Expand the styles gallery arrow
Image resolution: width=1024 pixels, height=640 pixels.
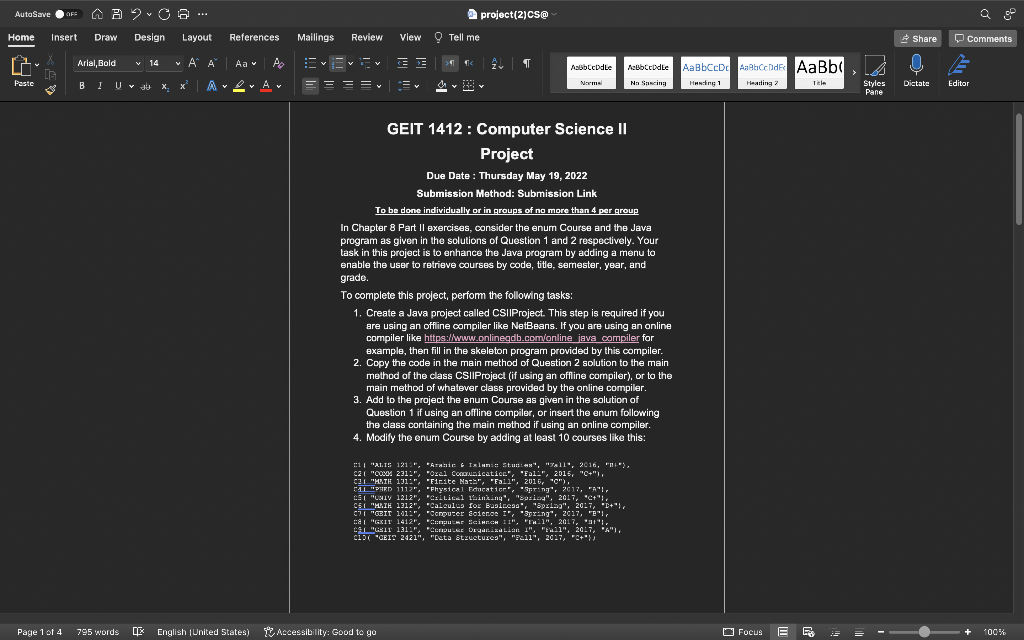(854, 72)
